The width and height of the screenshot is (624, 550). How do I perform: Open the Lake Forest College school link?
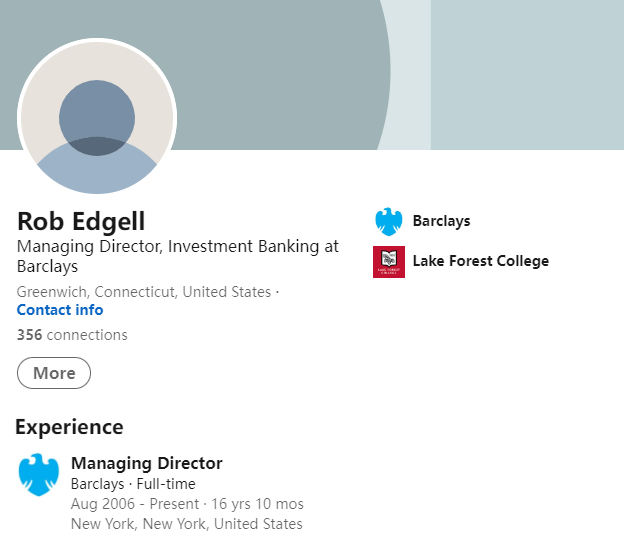pos(480,261)
